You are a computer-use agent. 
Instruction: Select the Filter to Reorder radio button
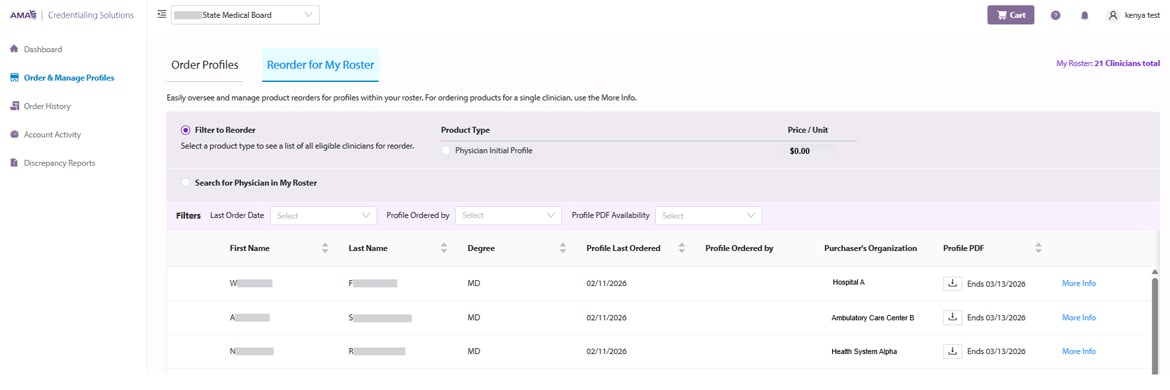click(185, 130)
